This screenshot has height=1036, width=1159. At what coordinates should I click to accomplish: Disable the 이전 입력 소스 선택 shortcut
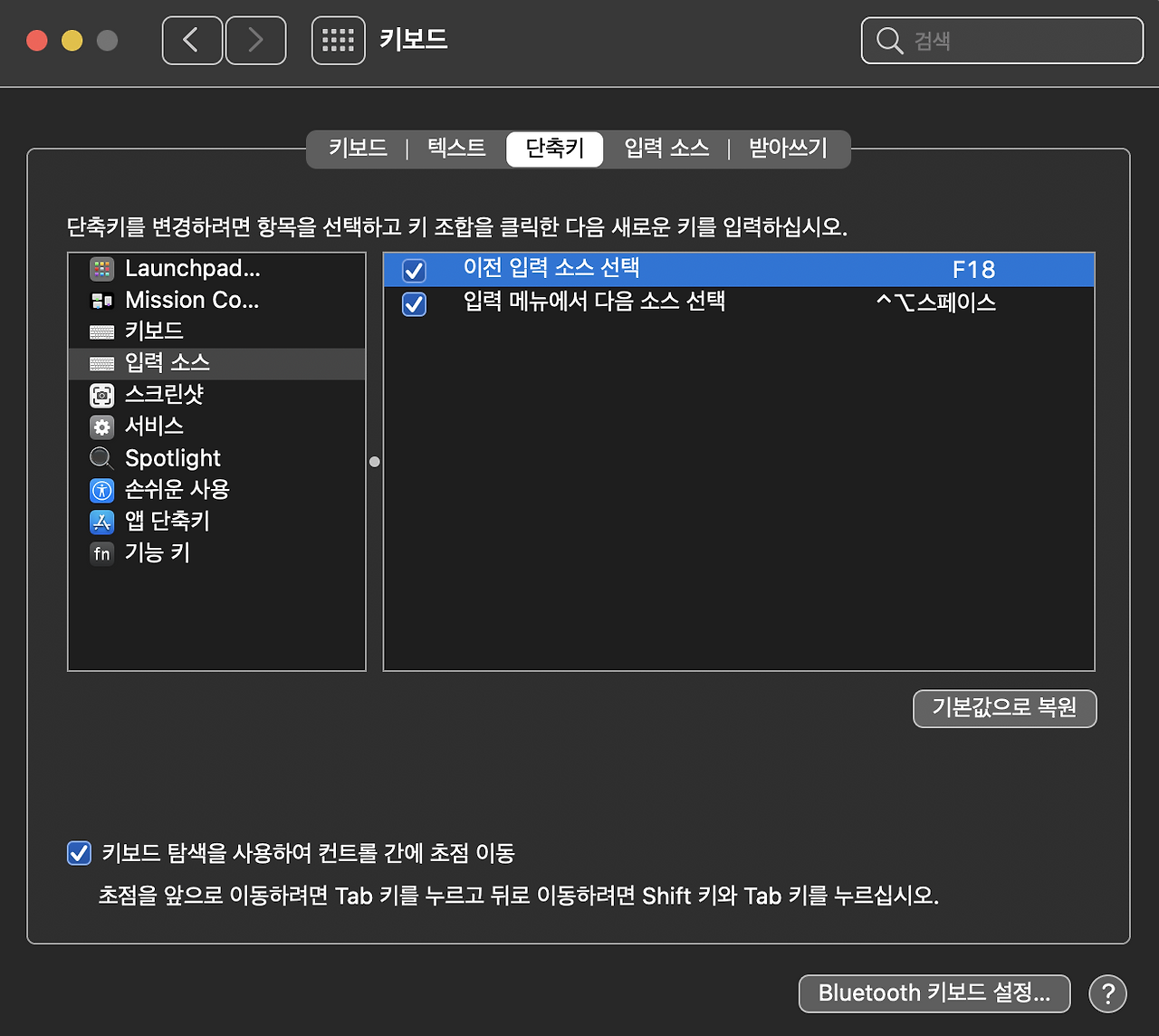[x=414, y=269]
